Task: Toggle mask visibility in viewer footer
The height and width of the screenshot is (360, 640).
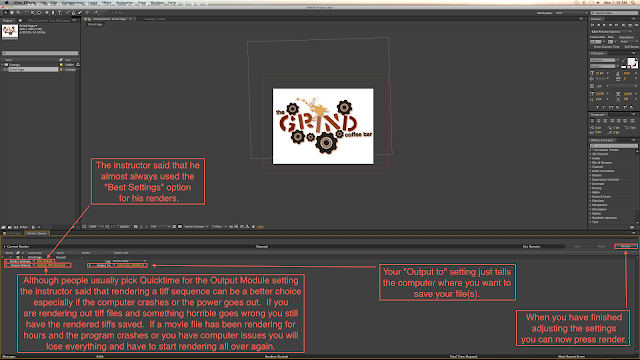Action: point(113,227)
